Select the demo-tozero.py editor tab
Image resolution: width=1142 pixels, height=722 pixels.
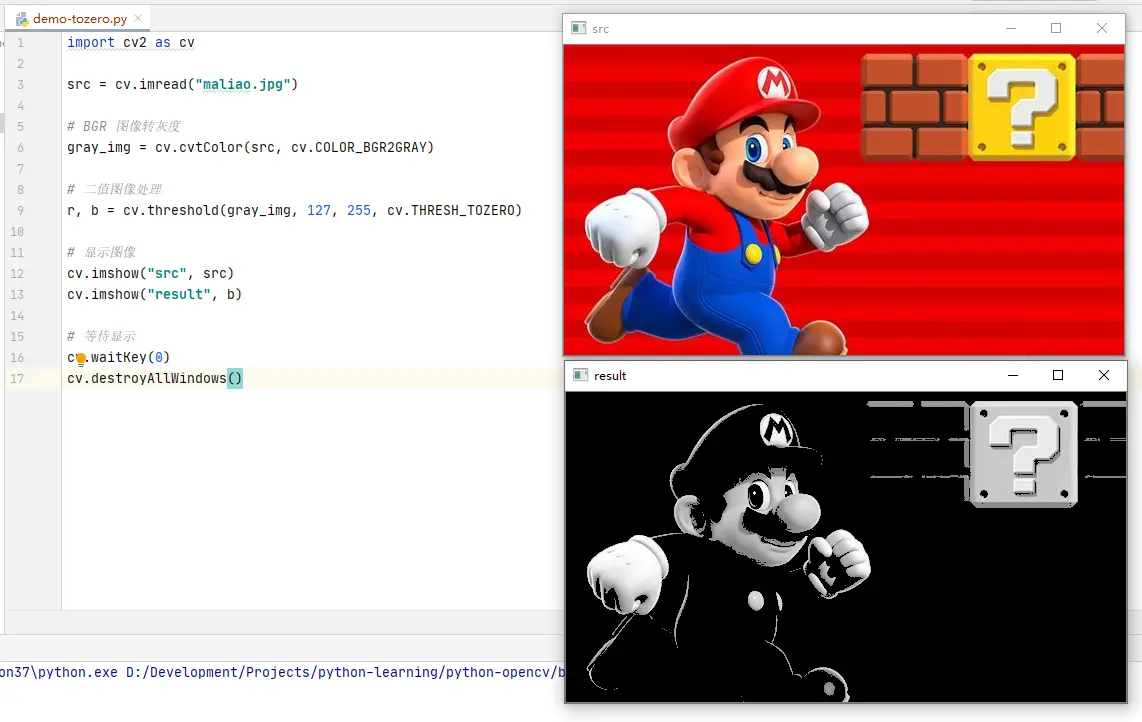pos(77,18)
